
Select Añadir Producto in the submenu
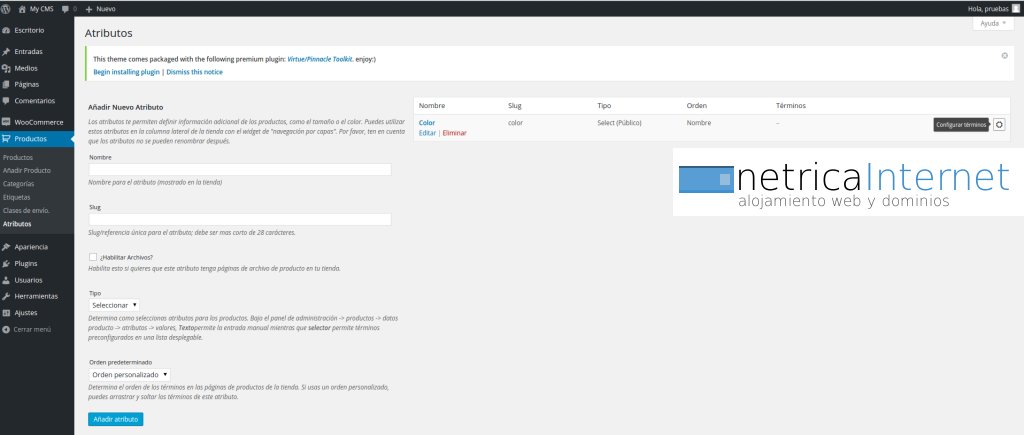pyautogui.click(x=26, y=171)
